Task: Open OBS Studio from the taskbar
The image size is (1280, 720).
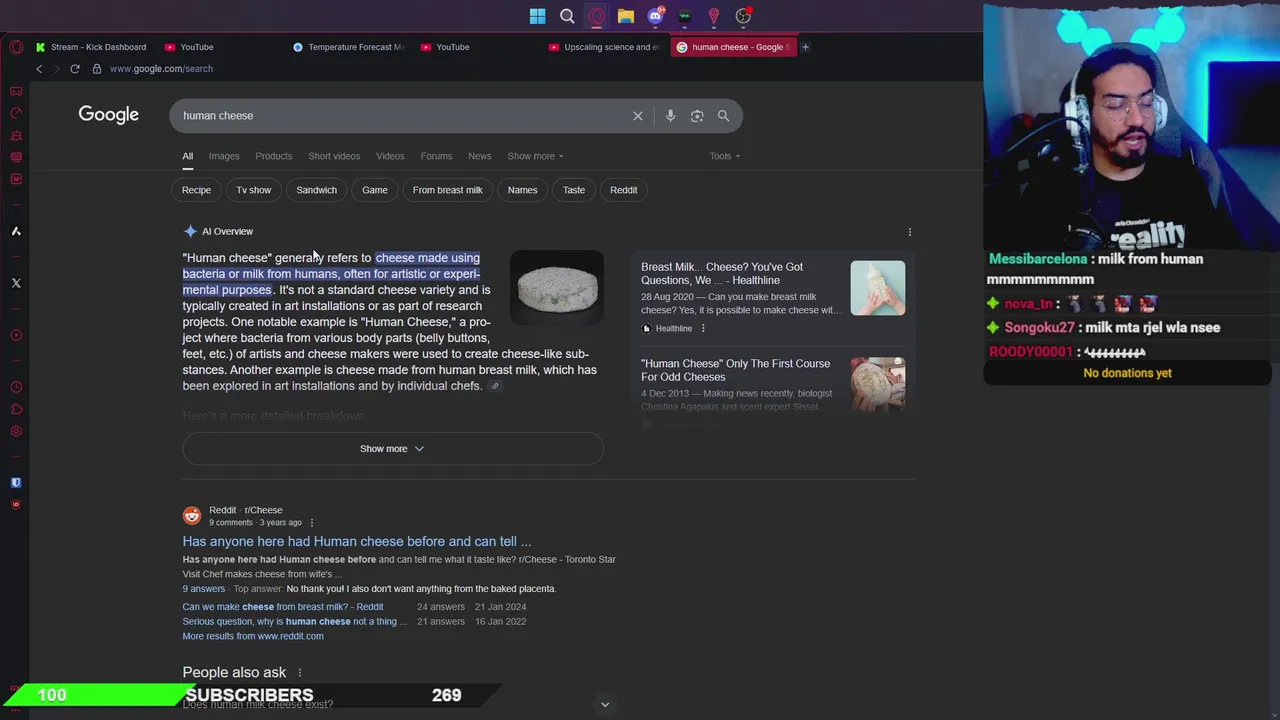Action: click(x=743, y=16)
